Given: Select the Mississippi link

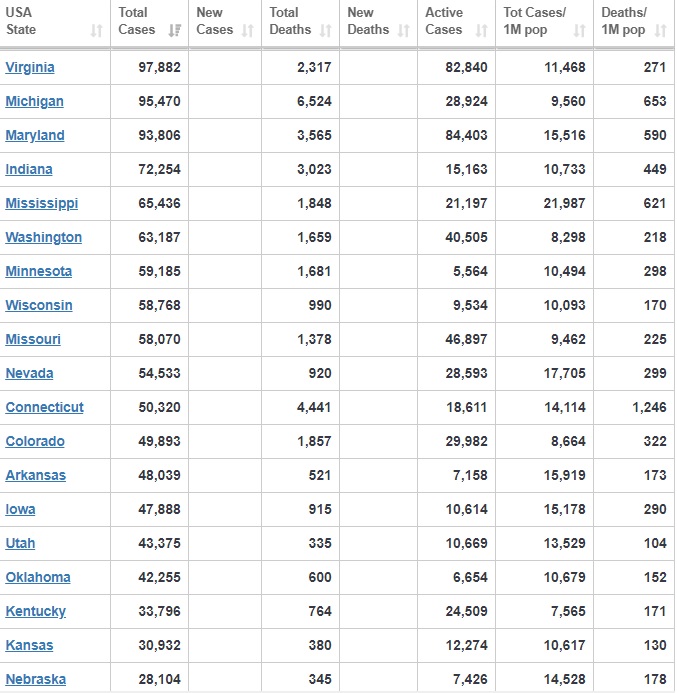Looking at the screenshot, I should pos(41,204).
